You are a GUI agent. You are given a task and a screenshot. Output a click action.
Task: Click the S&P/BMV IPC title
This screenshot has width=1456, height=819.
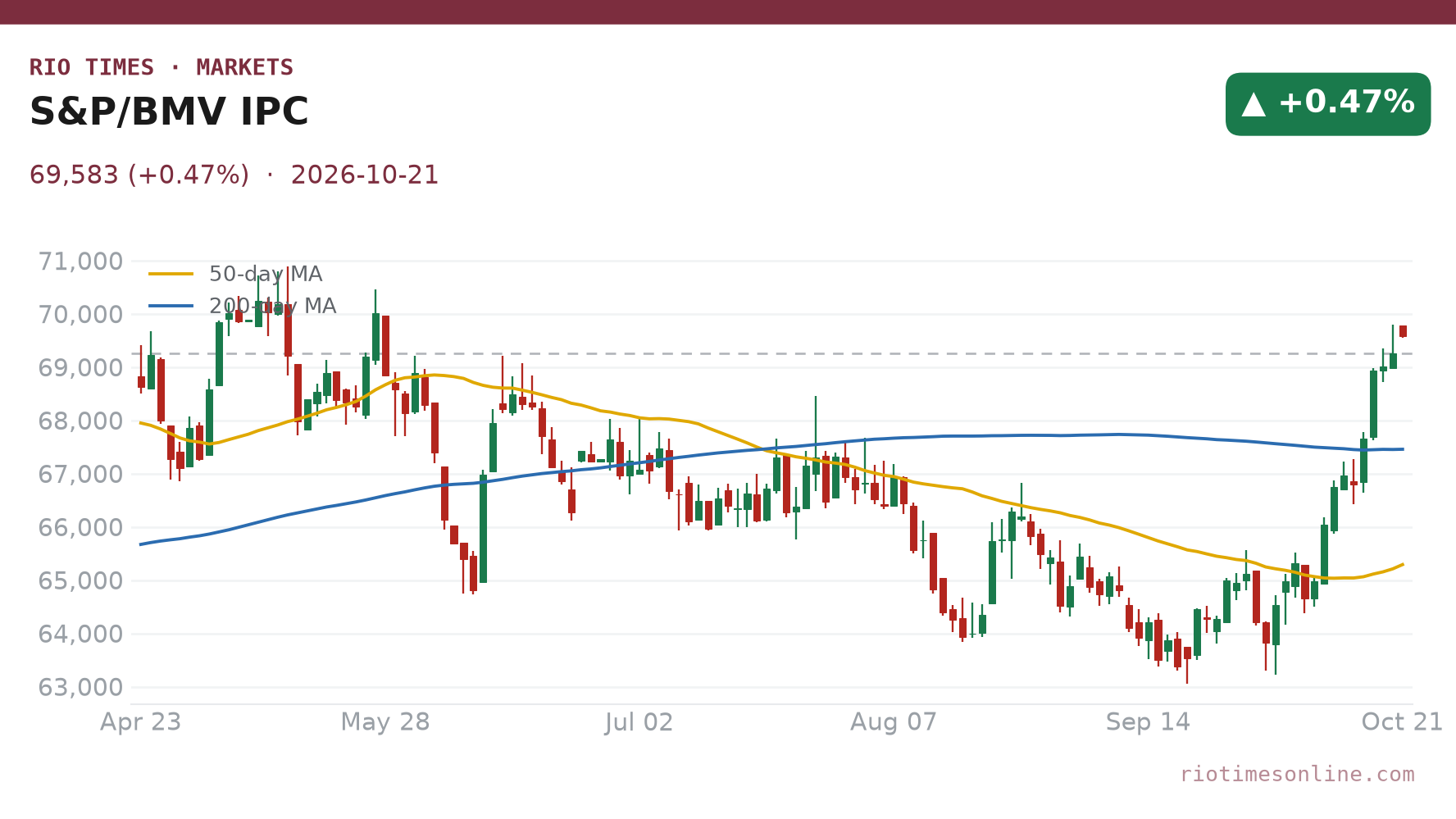coord(169,112)
